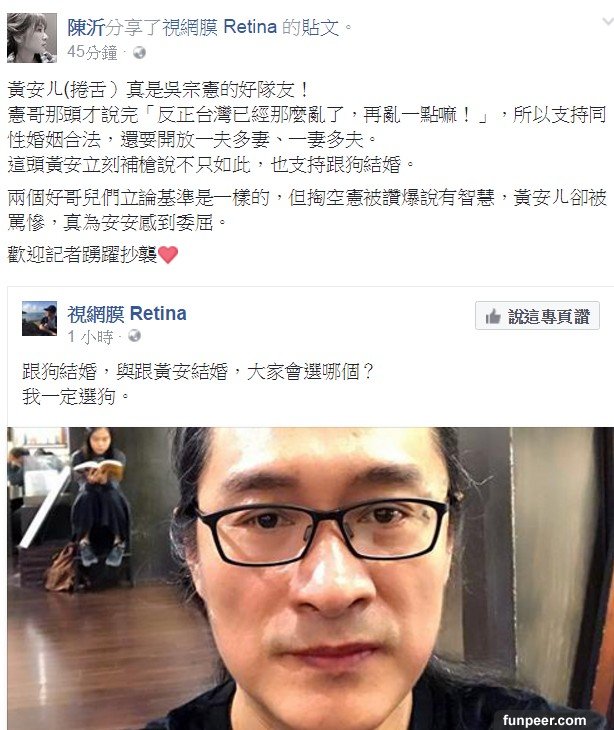This screenshot has height=730, width=614.
Task: Open 陳沂 profile picture
Action: pos(32,38)
